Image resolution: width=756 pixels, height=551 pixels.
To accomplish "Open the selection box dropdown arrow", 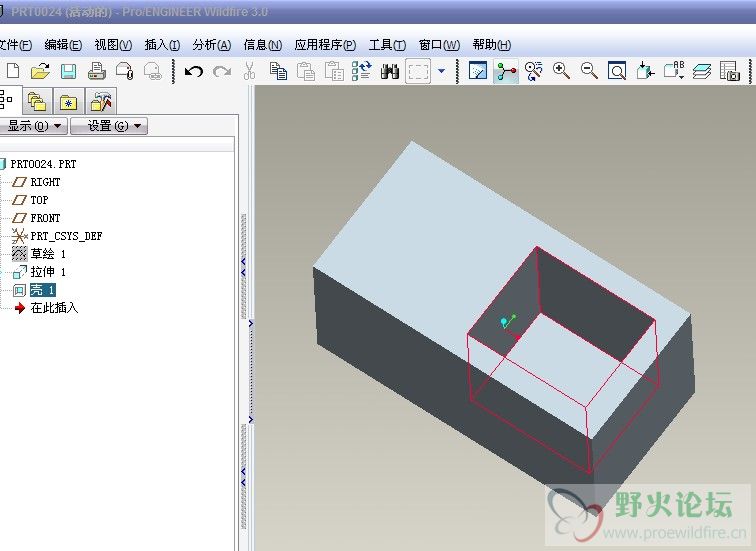I will tap(441, 71).
